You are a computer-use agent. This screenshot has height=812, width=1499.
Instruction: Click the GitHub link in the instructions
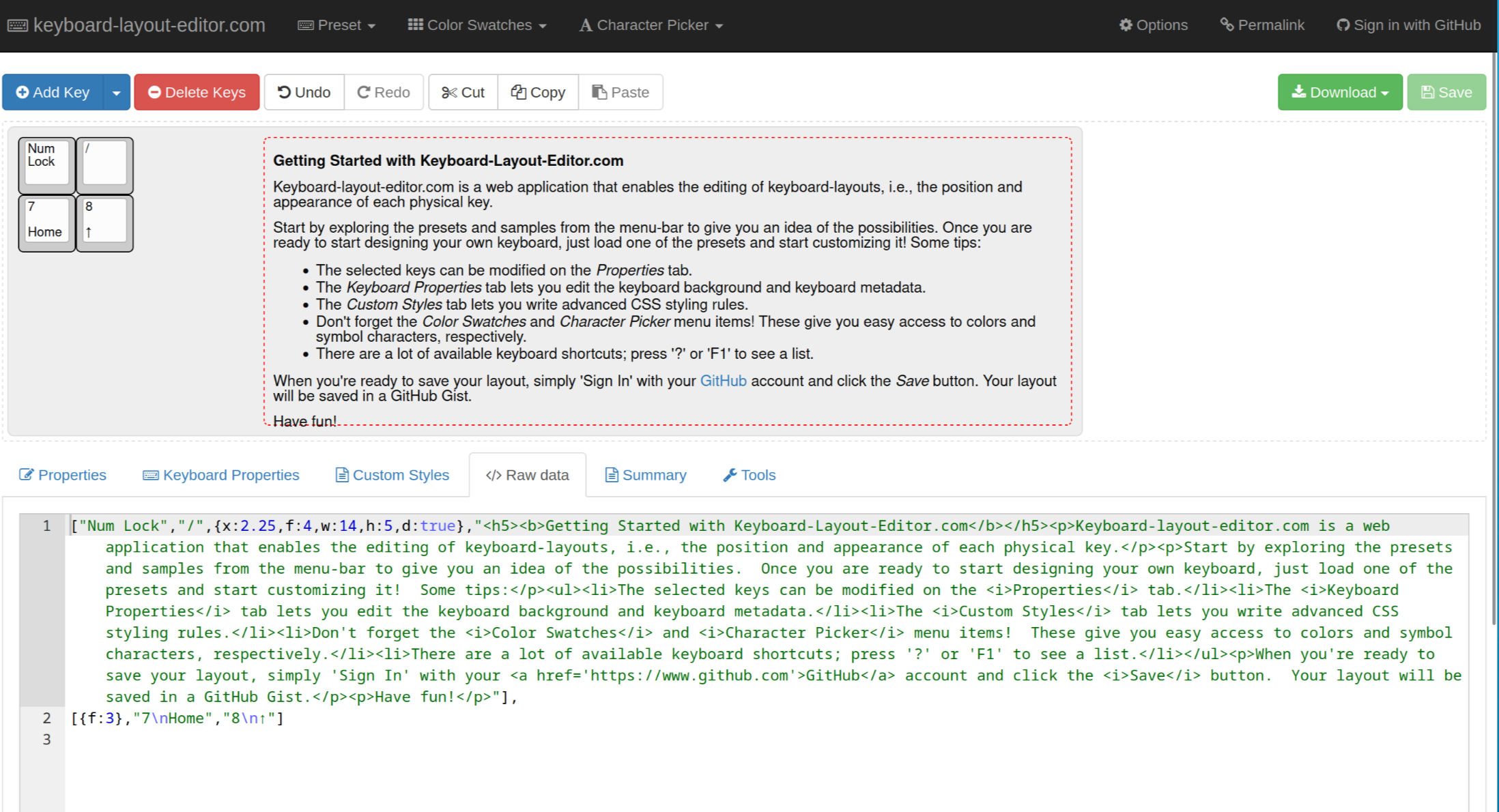pos(723,381)
